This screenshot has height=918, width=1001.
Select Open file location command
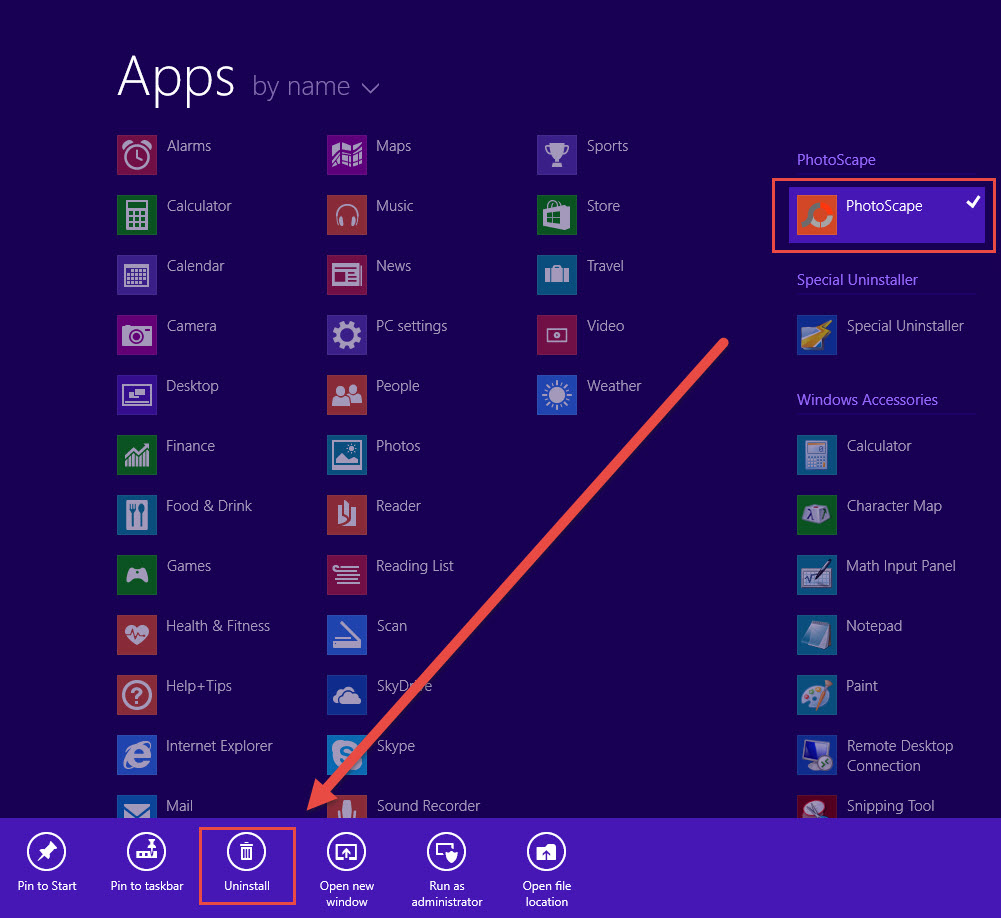point(546,869)
